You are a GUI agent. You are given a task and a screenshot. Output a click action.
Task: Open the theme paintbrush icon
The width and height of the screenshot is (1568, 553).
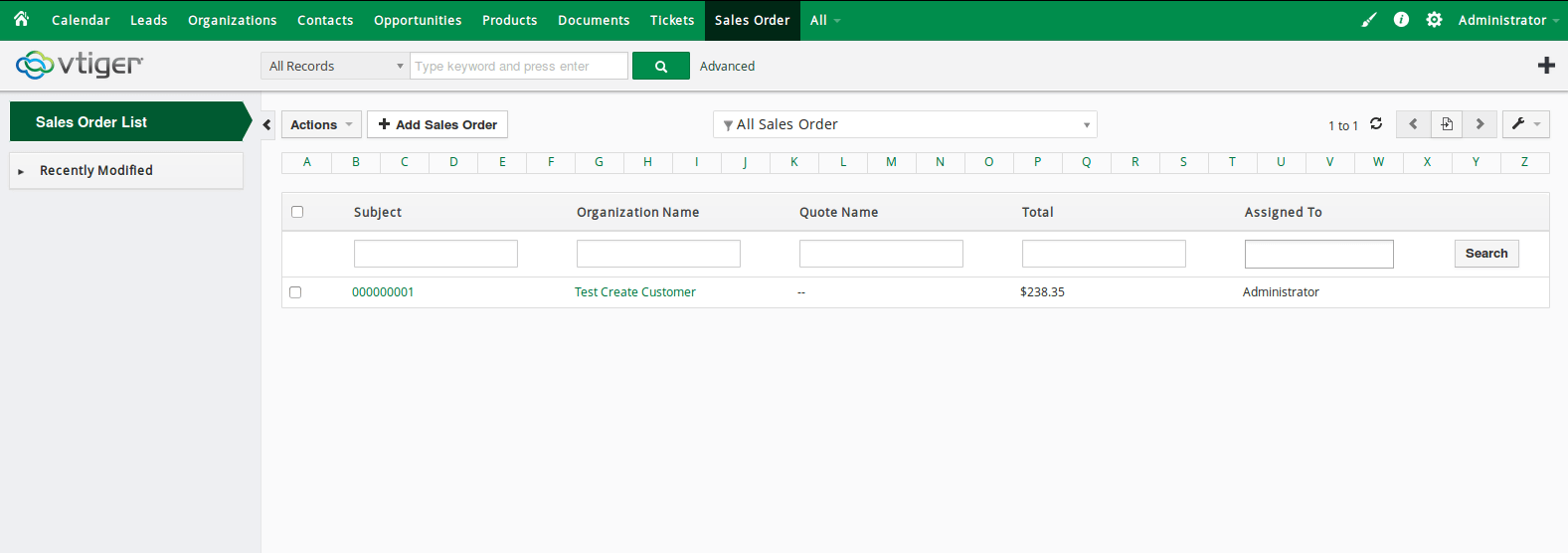1369,20
